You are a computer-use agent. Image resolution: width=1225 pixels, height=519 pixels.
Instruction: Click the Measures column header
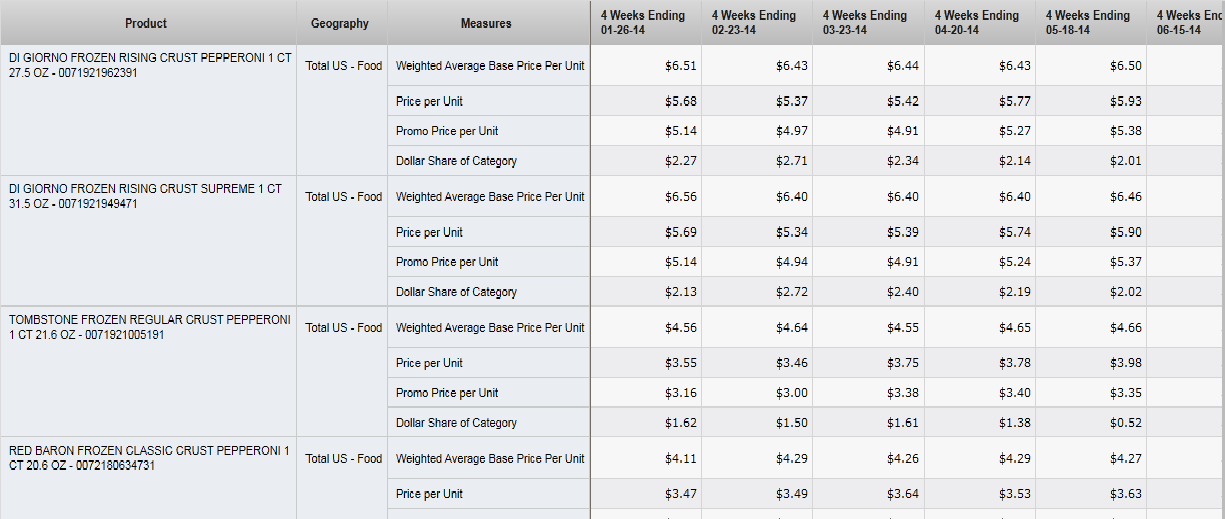click(x=486, y=23)
